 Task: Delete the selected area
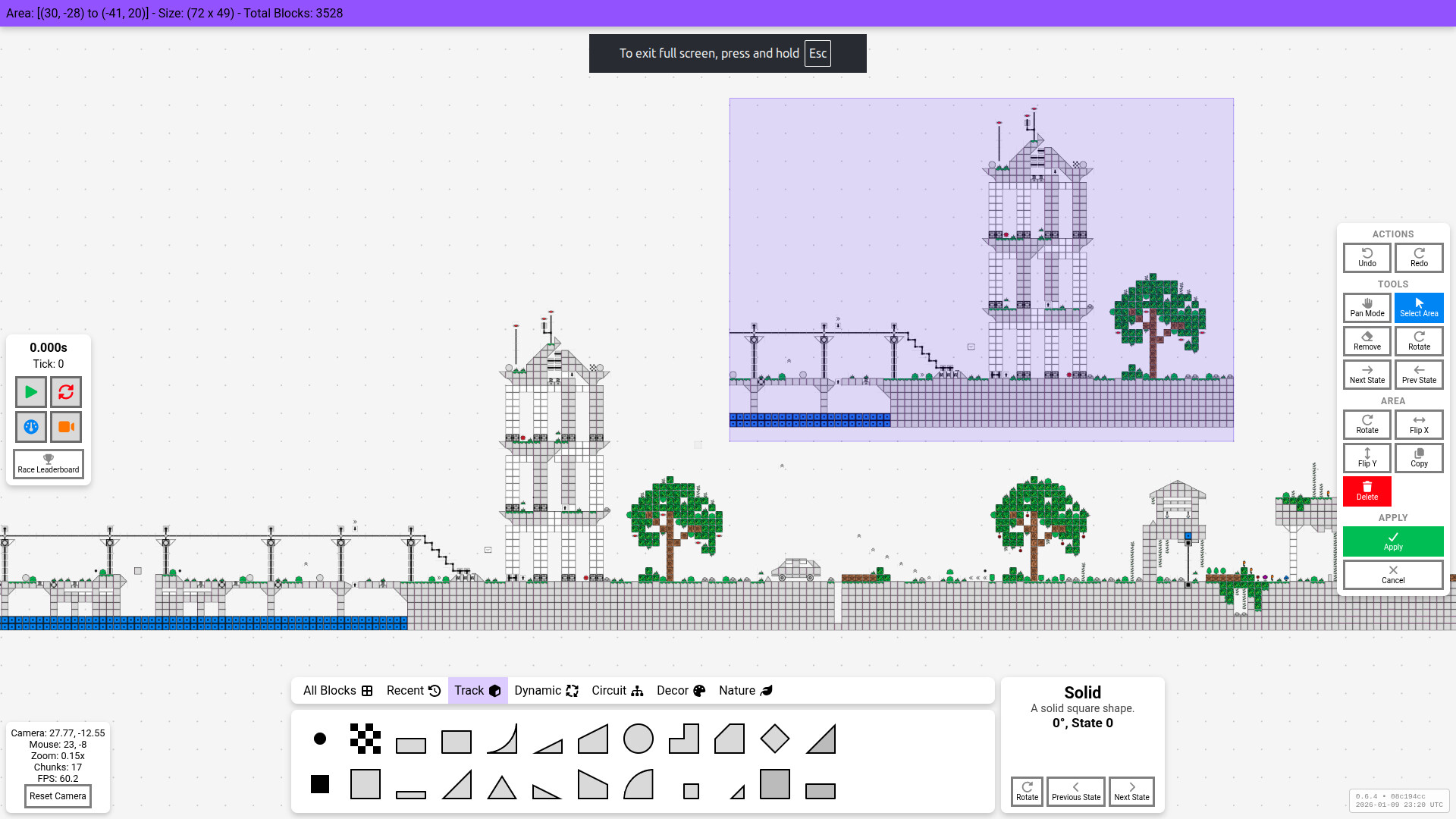tap(1367, 491)
